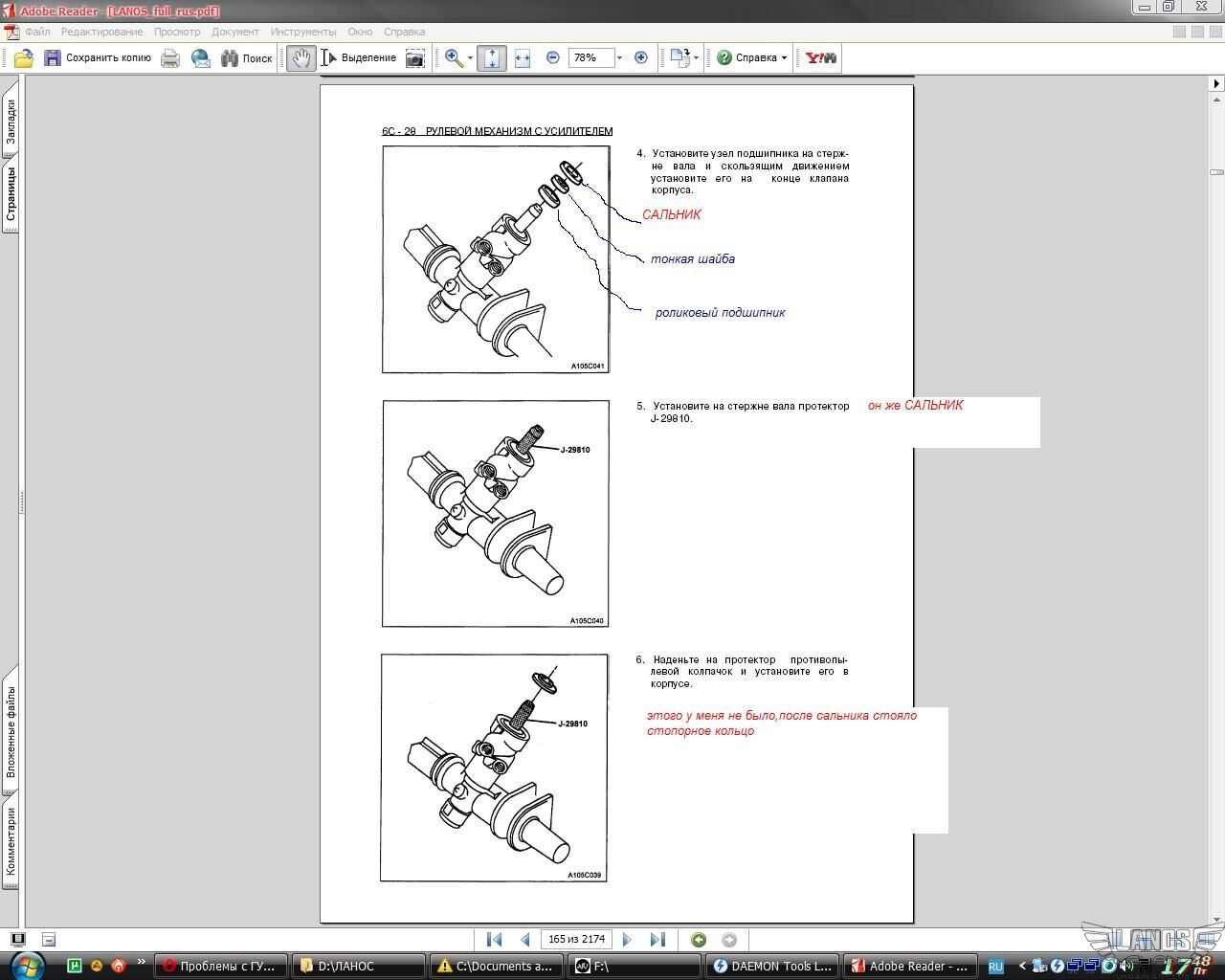Toggle the Hand tool
This screenshot has width=1225, height=980.
tap(301, 58)
